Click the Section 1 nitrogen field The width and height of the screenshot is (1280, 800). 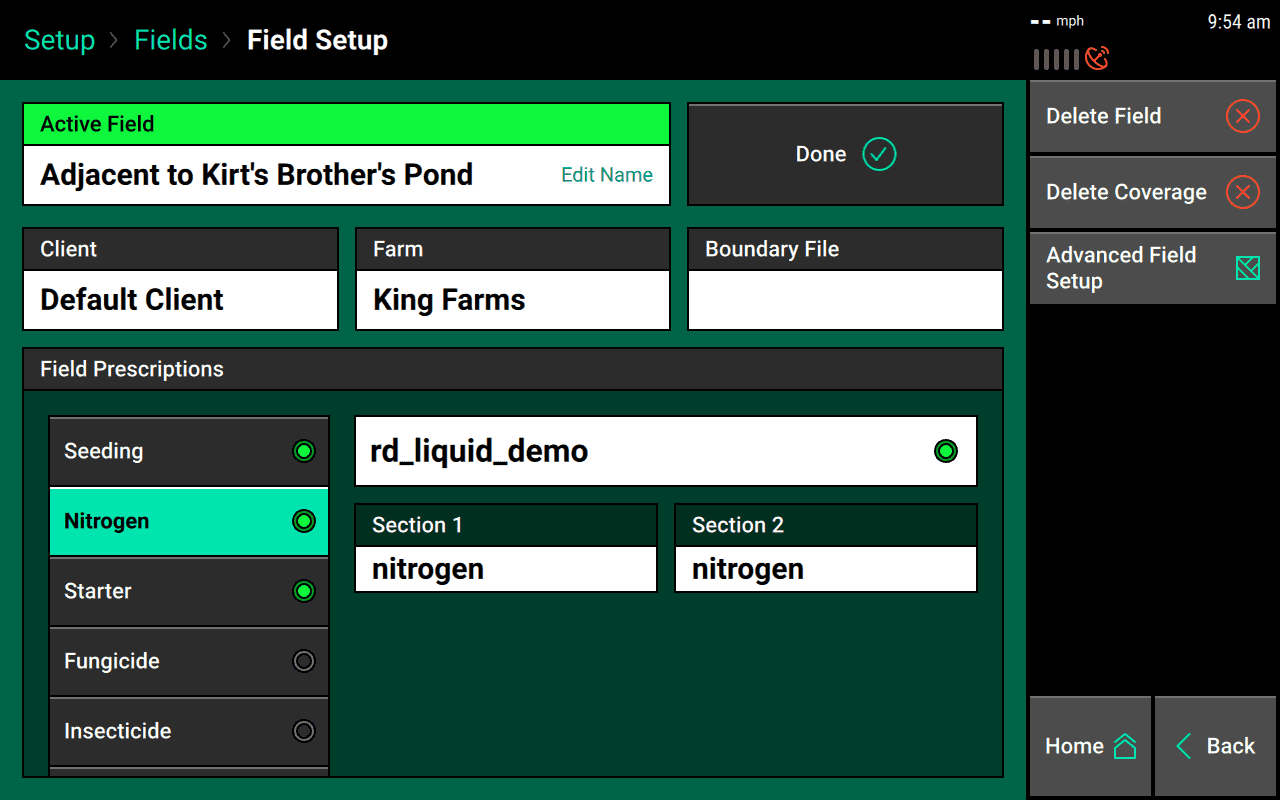pyautogui.click(x=505, y=569)
